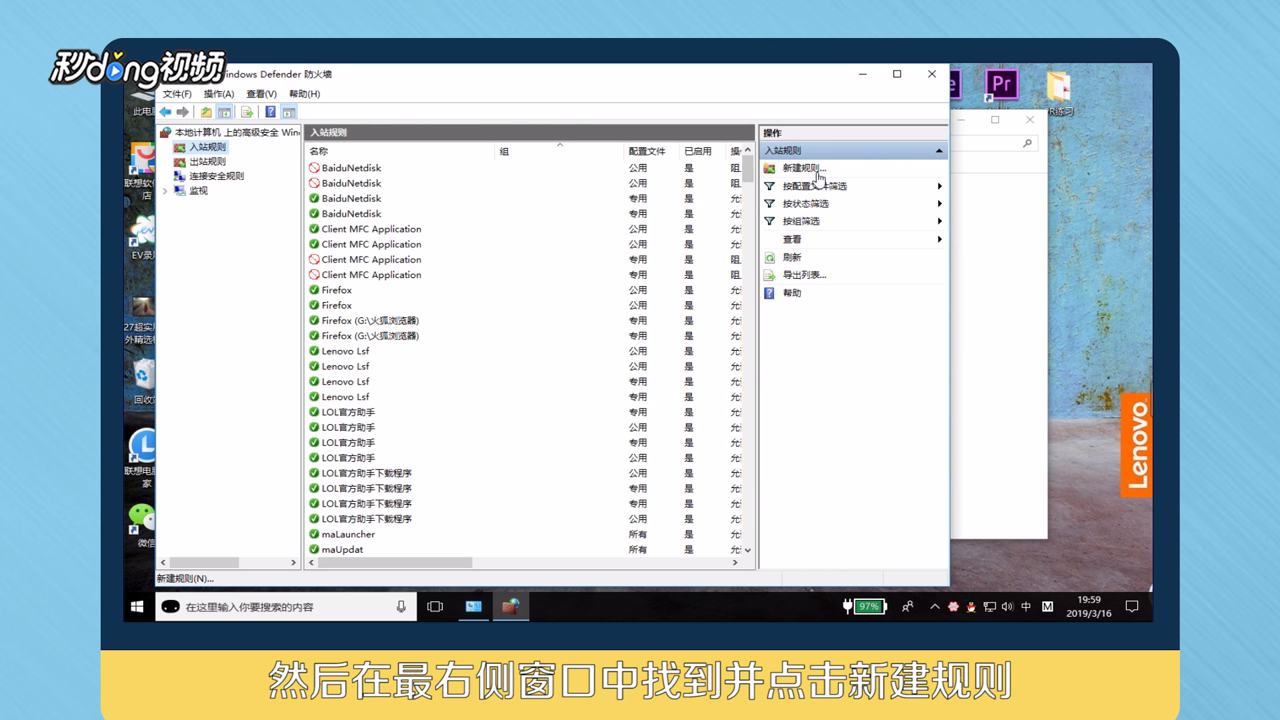Image resolution: width=1280 pixels, height=720 pixels.
Task: Click the WeChat desktop icon
Action: (x=143, y=517)
